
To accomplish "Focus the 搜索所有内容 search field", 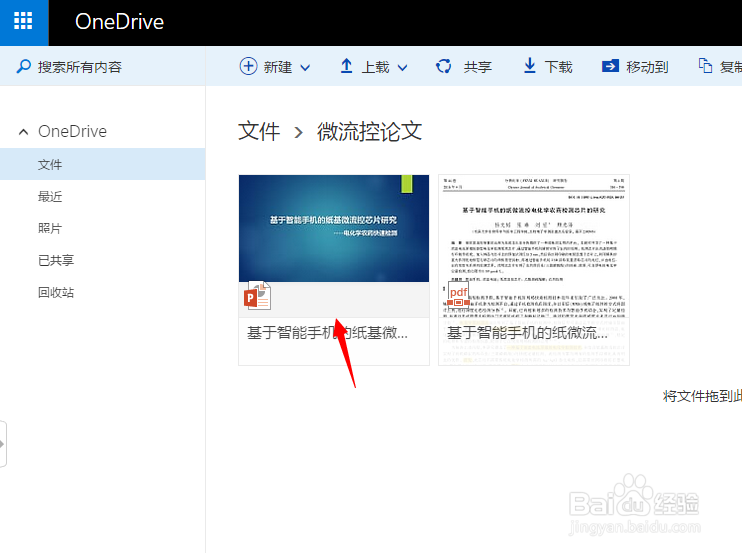I will pyautogui.click(x=102, y=67).
